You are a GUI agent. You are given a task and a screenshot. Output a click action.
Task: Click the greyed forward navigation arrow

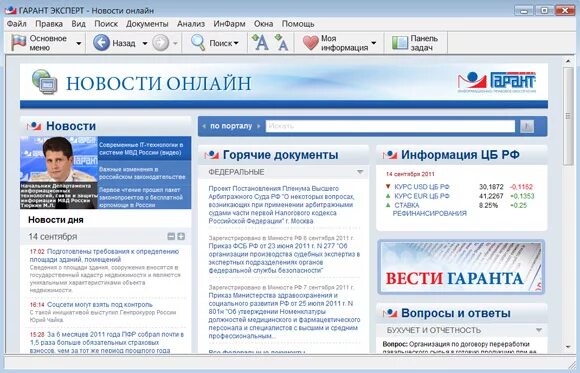coord(161,43)
